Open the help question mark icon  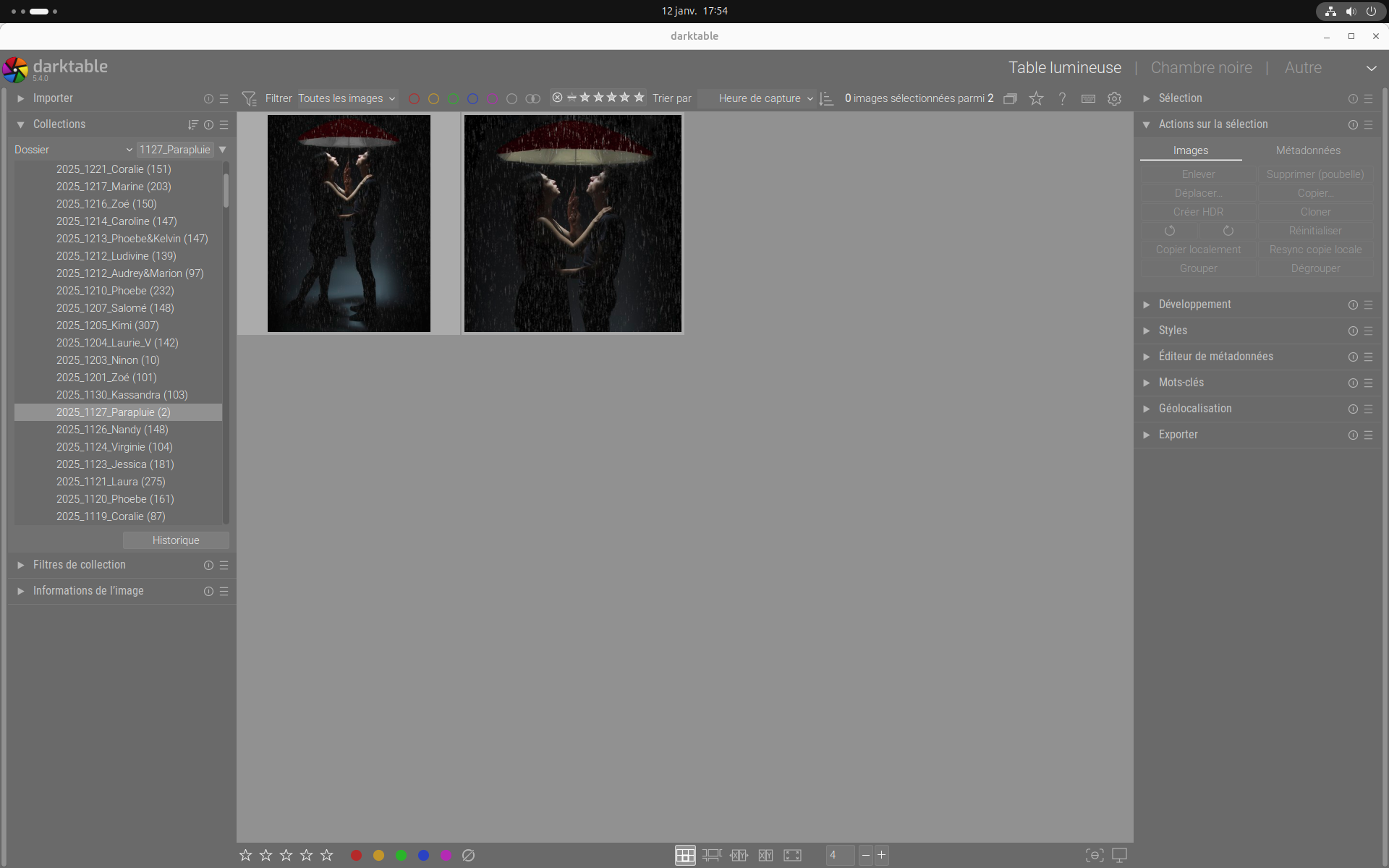(1062, 98)
